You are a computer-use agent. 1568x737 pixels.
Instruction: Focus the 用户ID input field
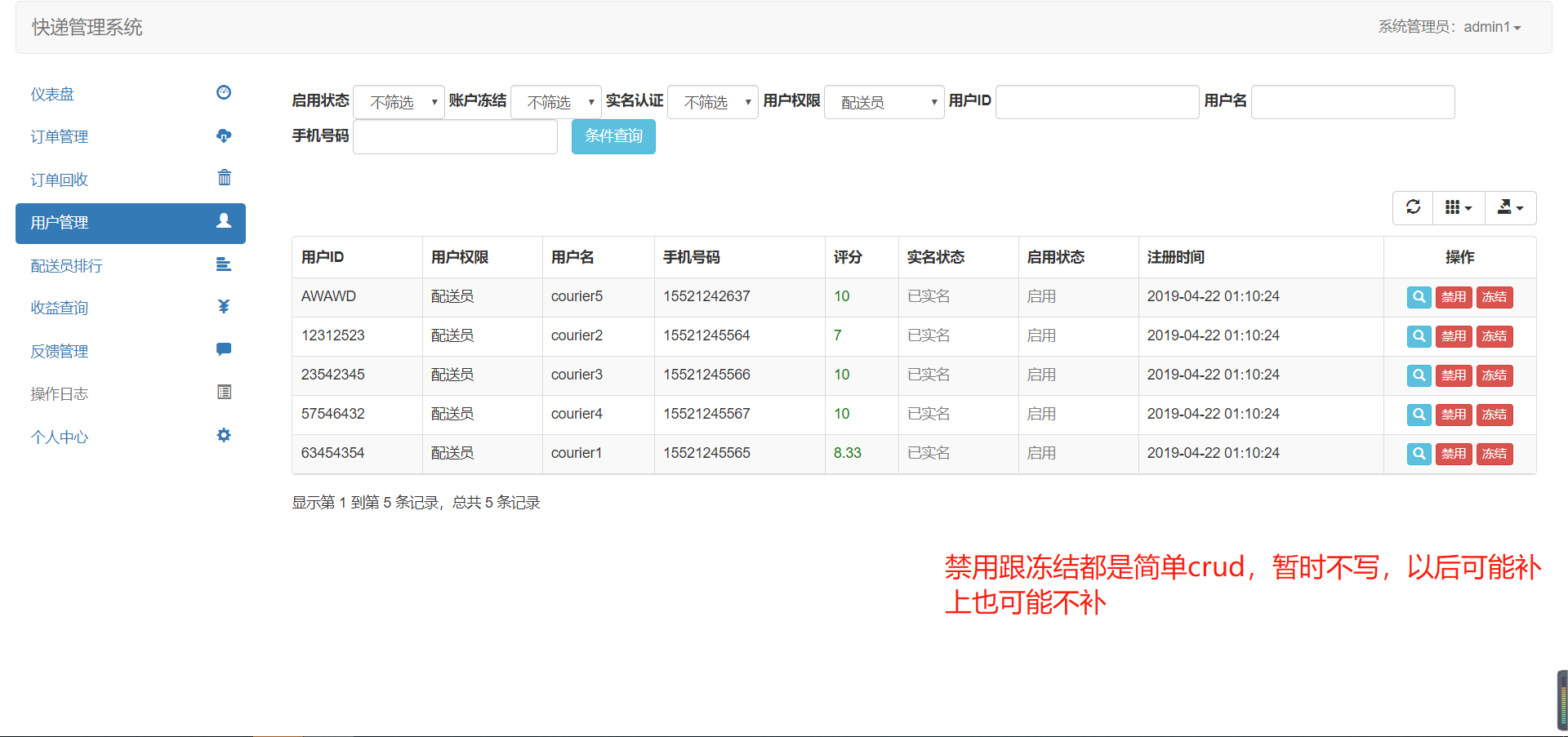click(x=1098, y=102)
